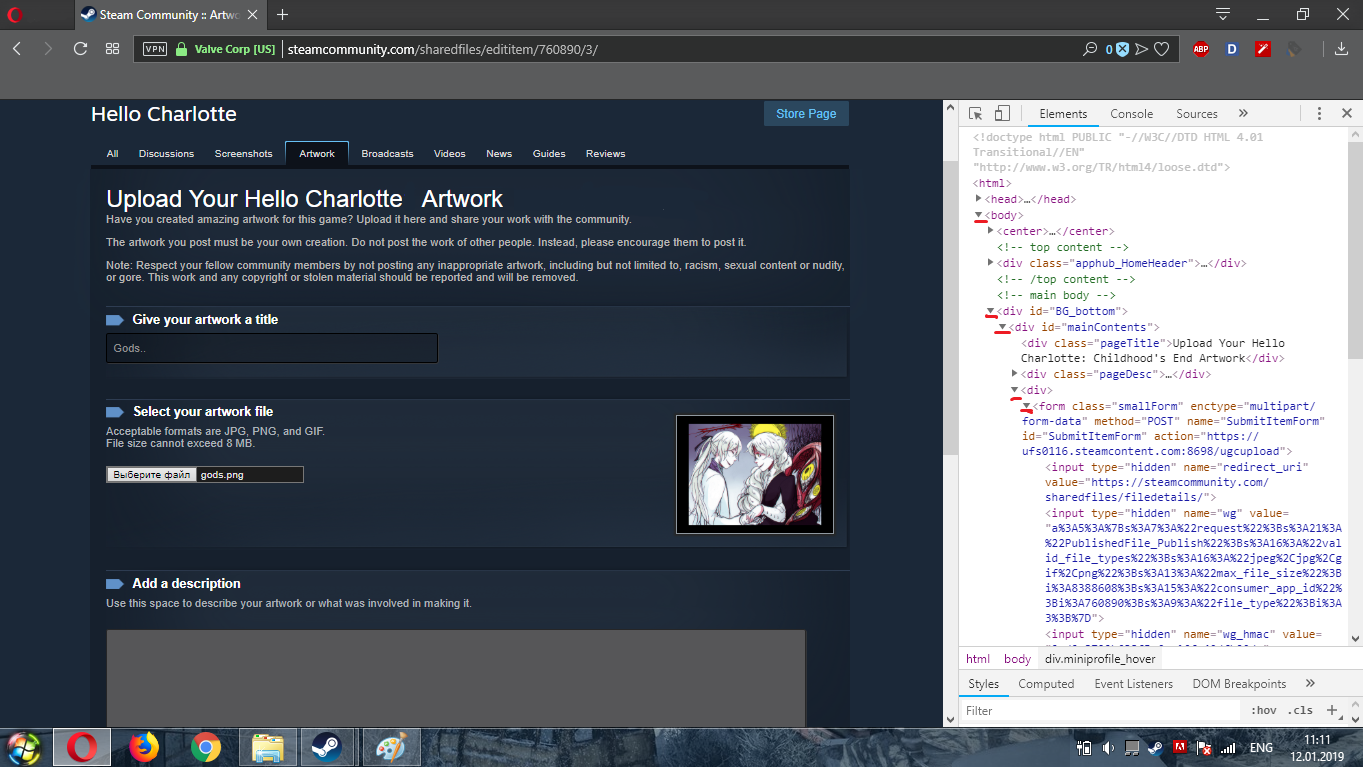Viewport: 1365px width, 769px height.
Task: Open the Event Listeners tab
Action: (1133, 684)
